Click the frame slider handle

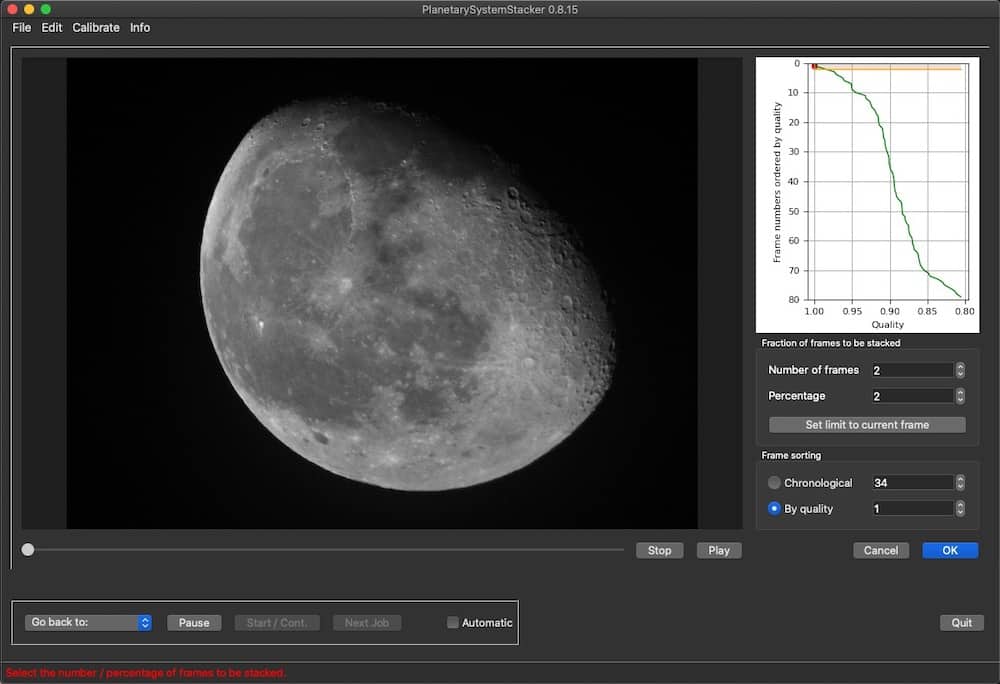tap(28, 549)
